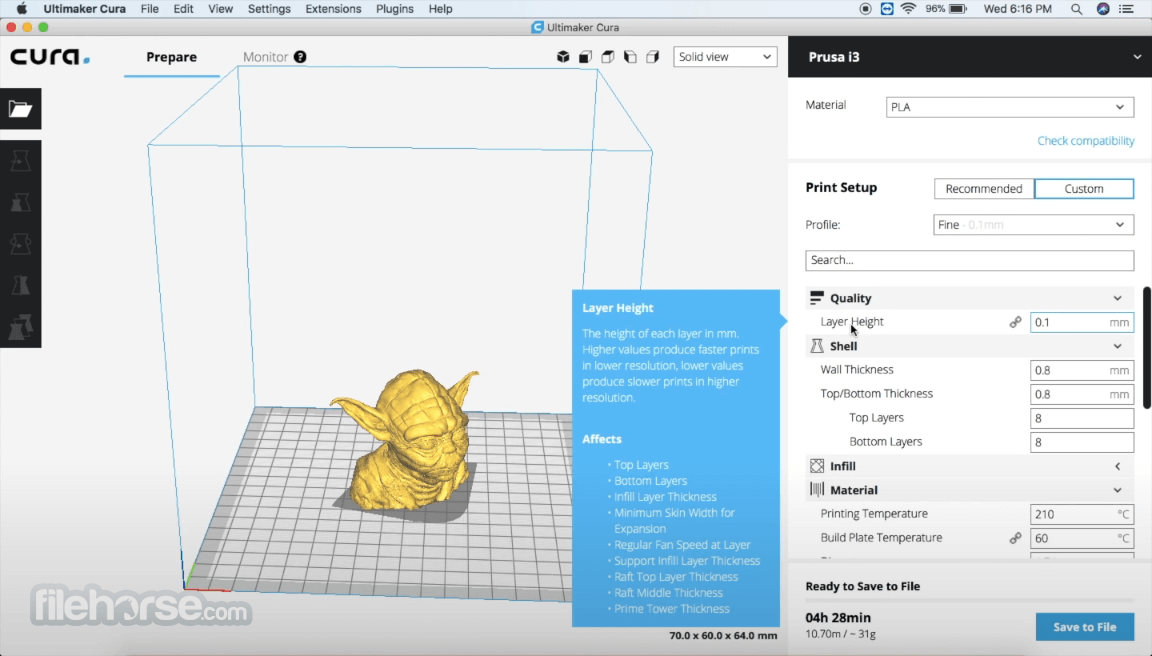The height and width of the screenshot is (656, 1152).
Task: Open Notification Center list icon
Action: coord(1126,9)
